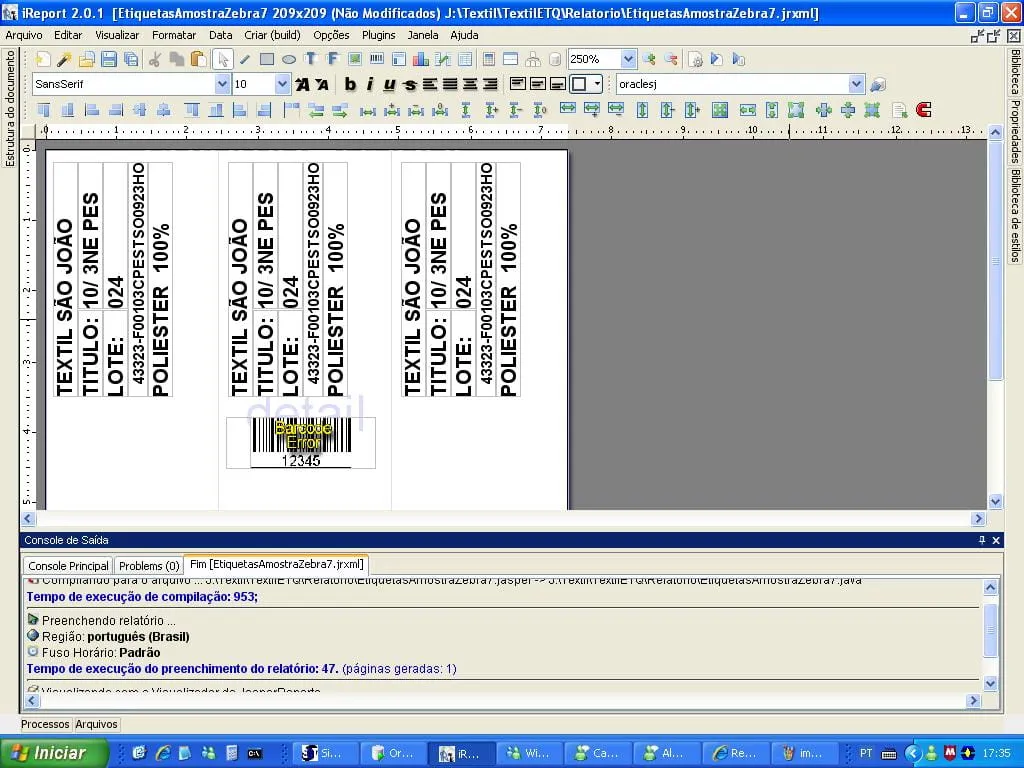1024x768 pixels.
Task: Select the Static Text tool
Action: [311, 59]
